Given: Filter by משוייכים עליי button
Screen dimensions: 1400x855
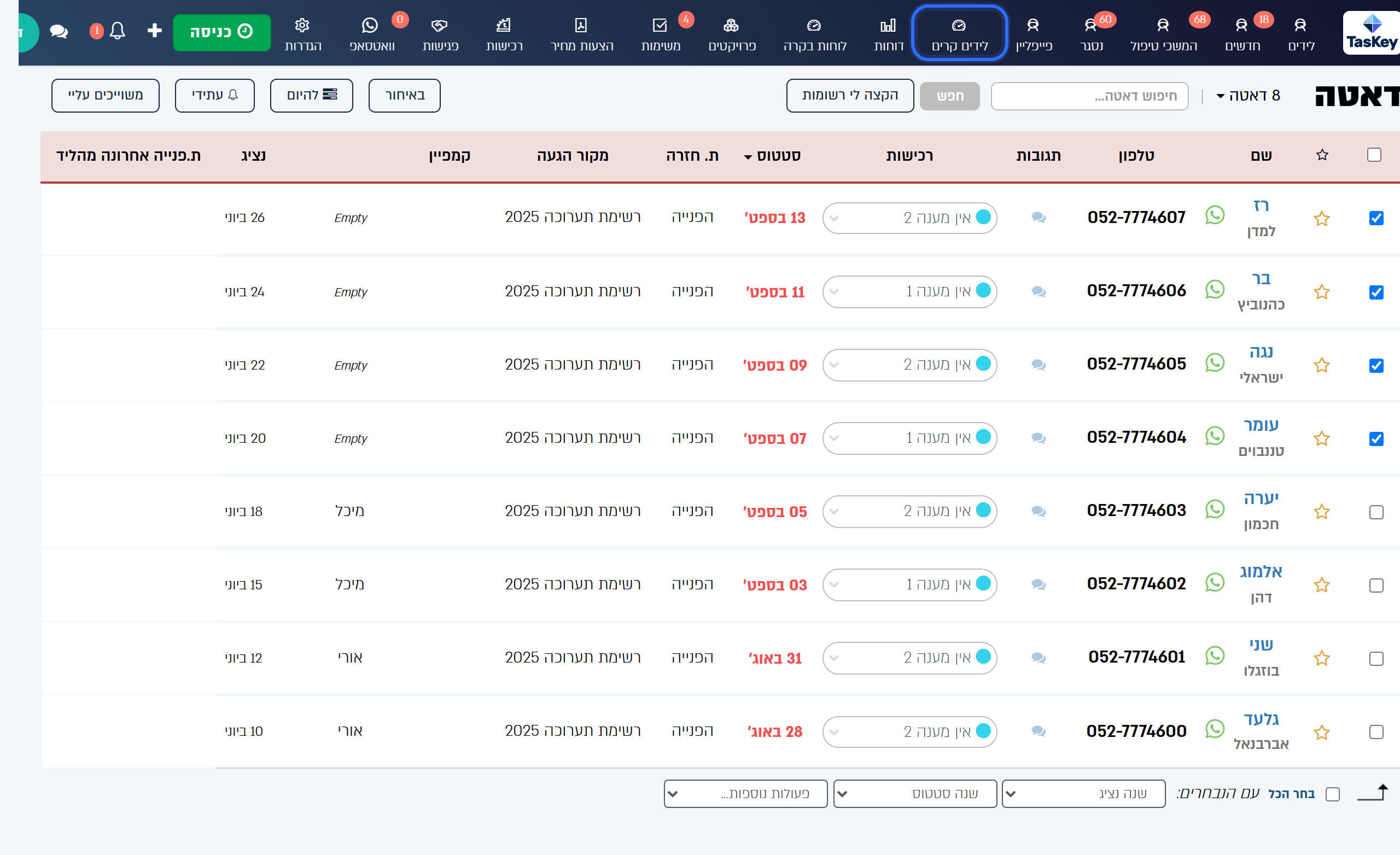Looking at the screenshot, I should click(x=105, y=96).
